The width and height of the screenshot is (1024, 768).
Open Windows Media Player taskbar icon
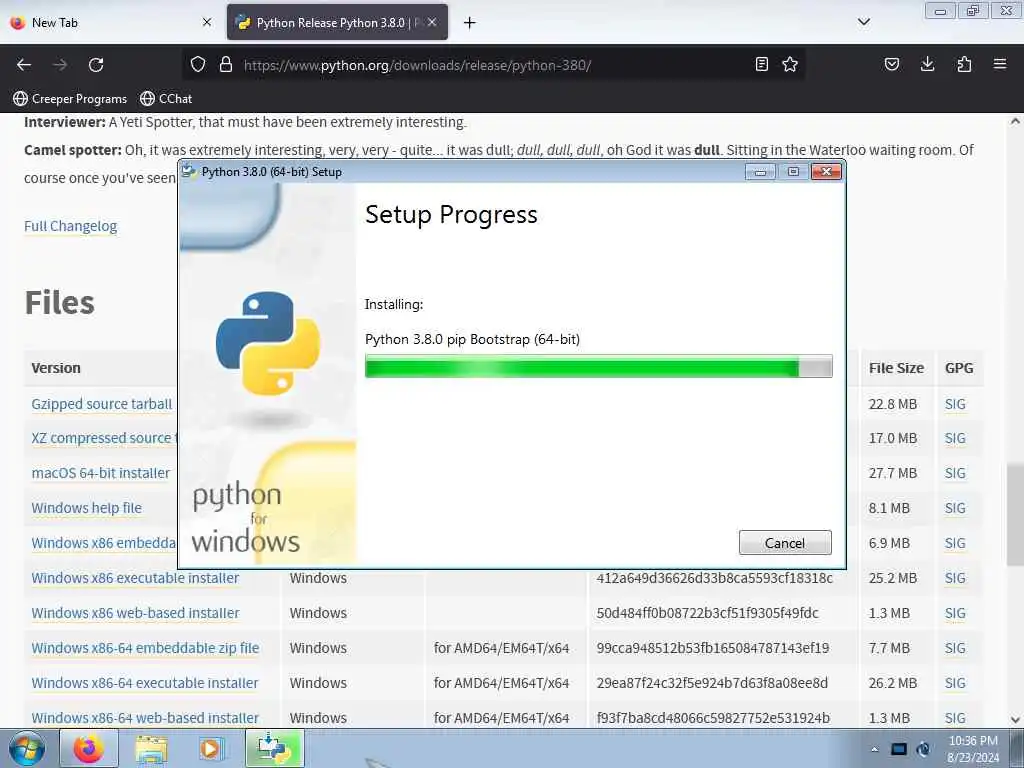[x=210, y=748]
